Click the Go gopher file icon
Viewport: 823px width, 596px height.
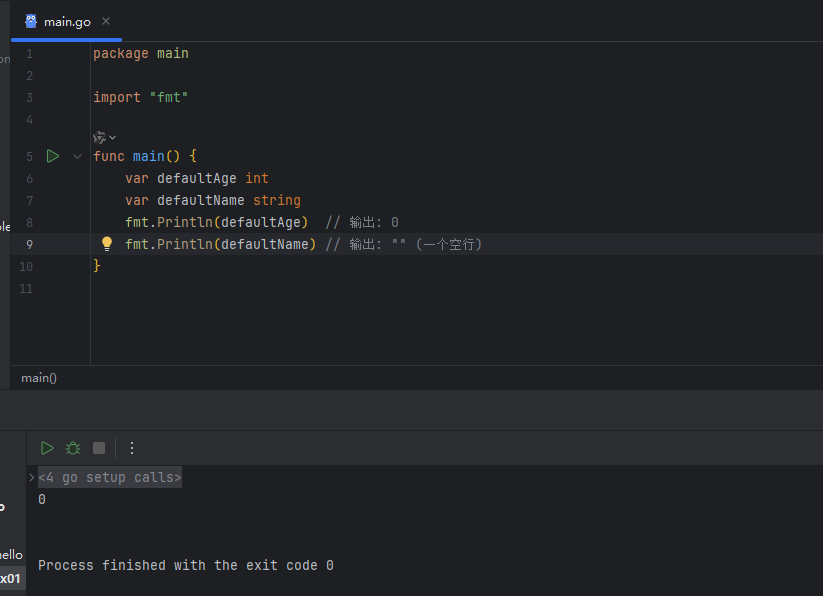(x=31, y=21)
